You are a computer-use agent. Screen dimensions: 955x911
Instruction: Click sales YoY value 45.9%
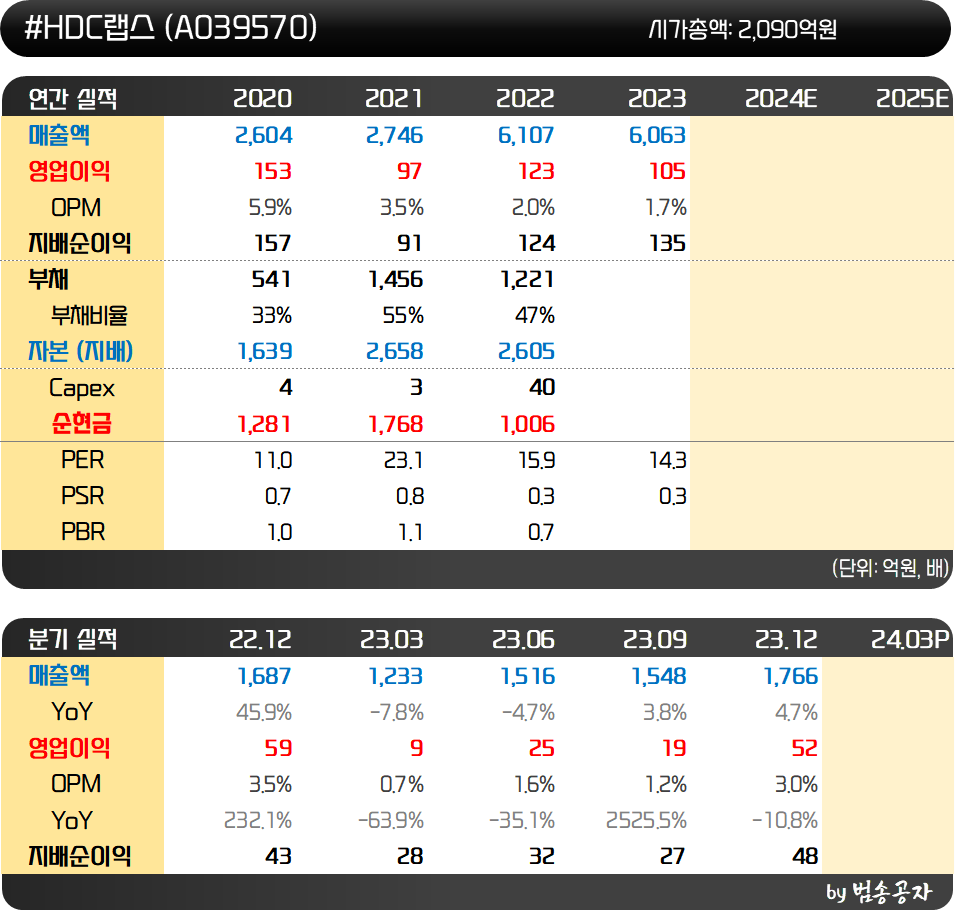(264, 712)
